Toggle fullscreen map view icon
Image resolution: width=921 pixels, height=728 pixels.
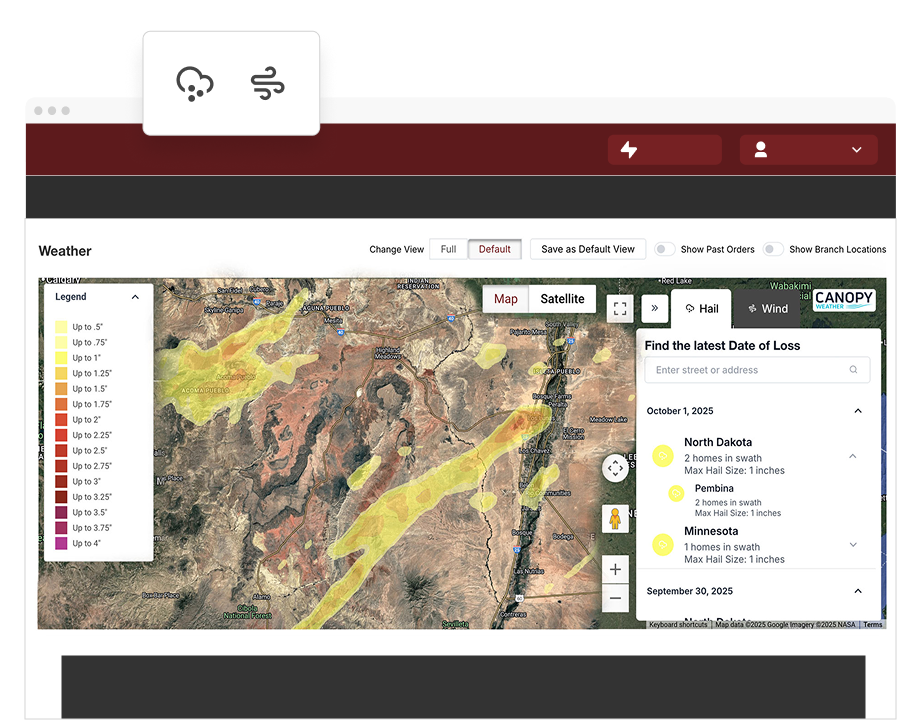[620, 309]
